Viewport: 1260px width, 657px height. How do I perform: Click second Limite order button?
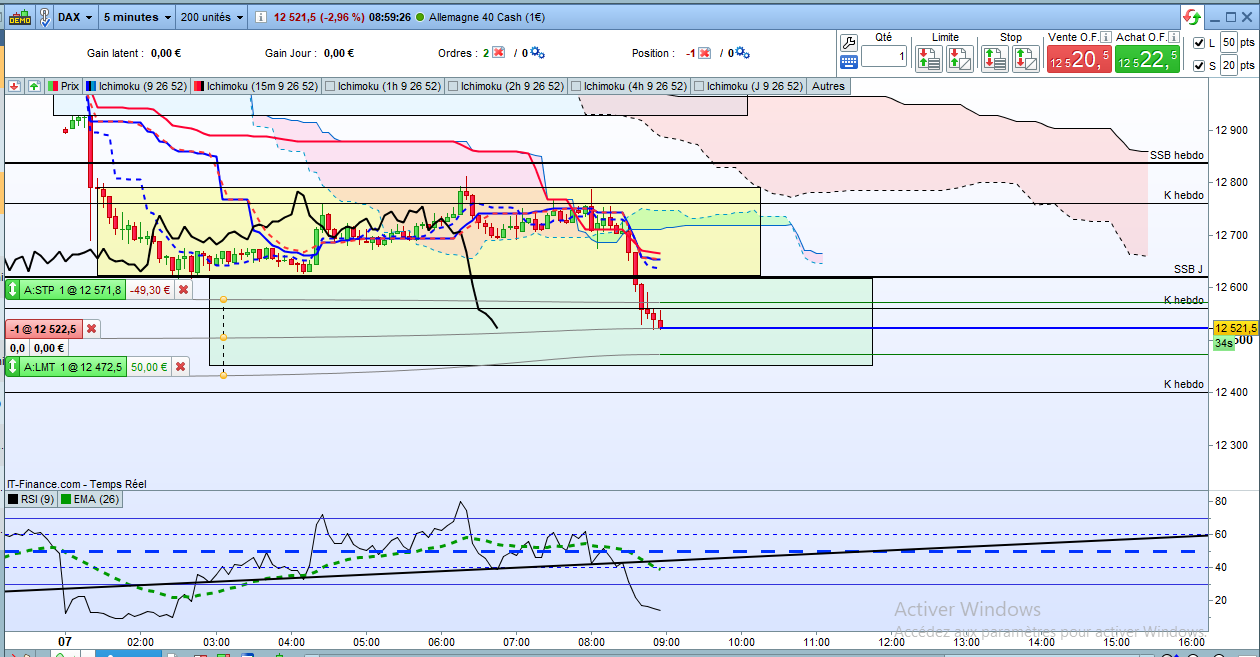pyautogui.click(x=959, y=59)
